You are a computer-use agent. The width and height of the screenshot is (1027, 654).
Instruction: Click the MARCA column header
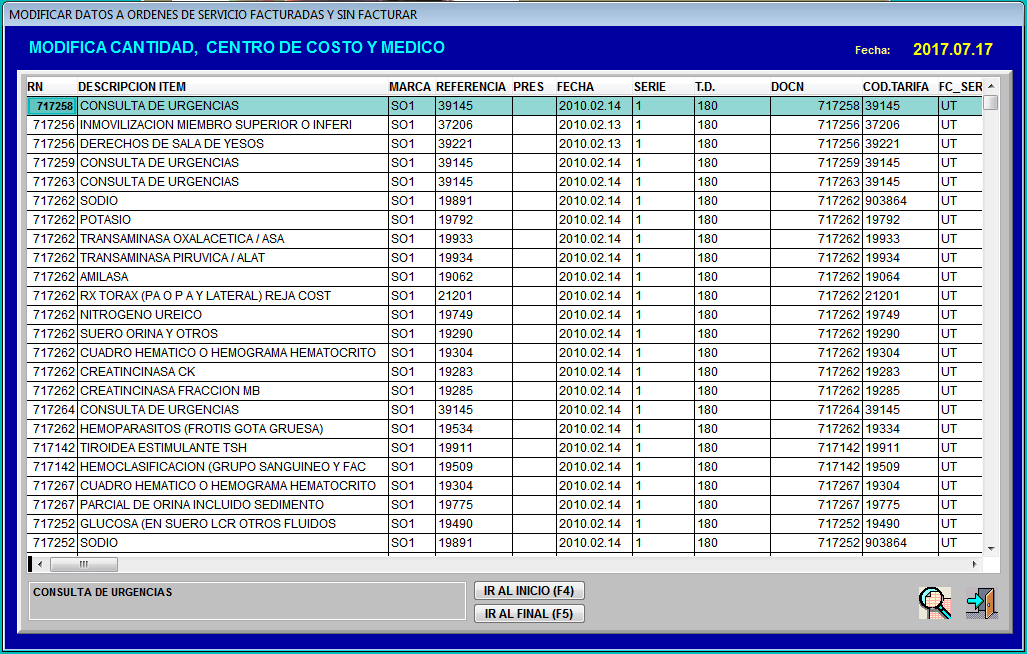[410, 86]
